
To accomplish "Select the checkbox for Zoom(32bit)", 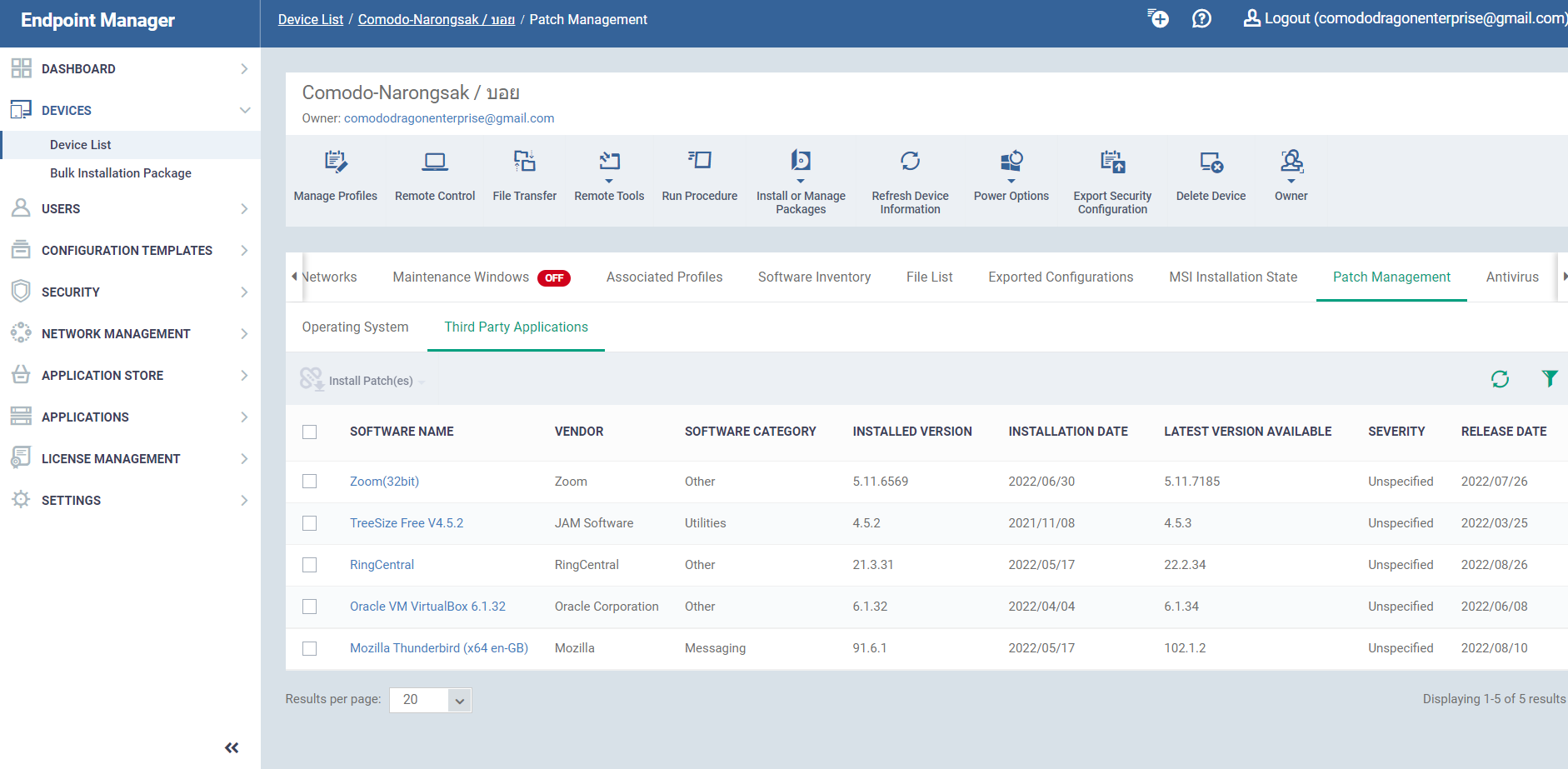I will (309, 482).
